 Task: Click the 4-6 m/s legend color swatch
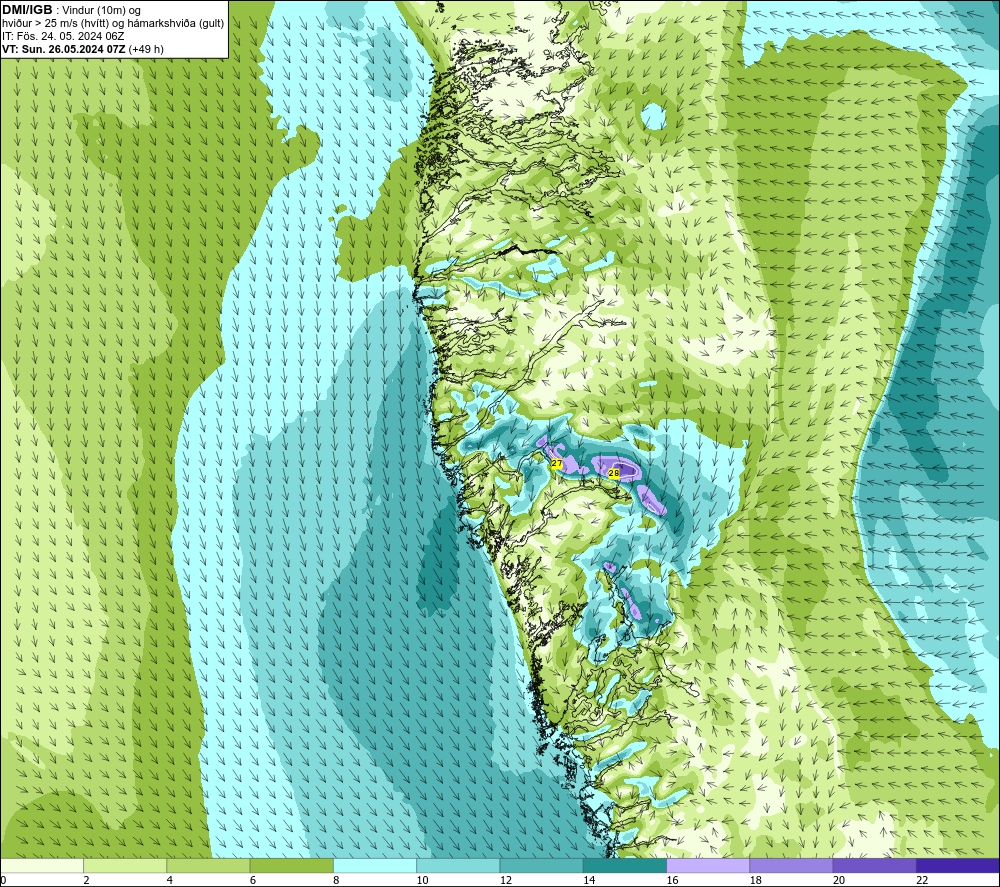(209, 865)
